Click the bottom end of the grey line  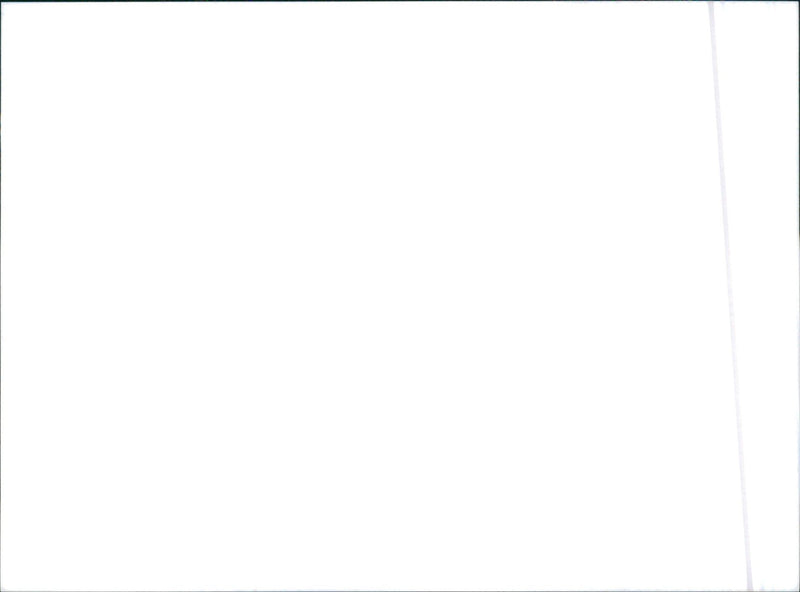pos(750,586)
